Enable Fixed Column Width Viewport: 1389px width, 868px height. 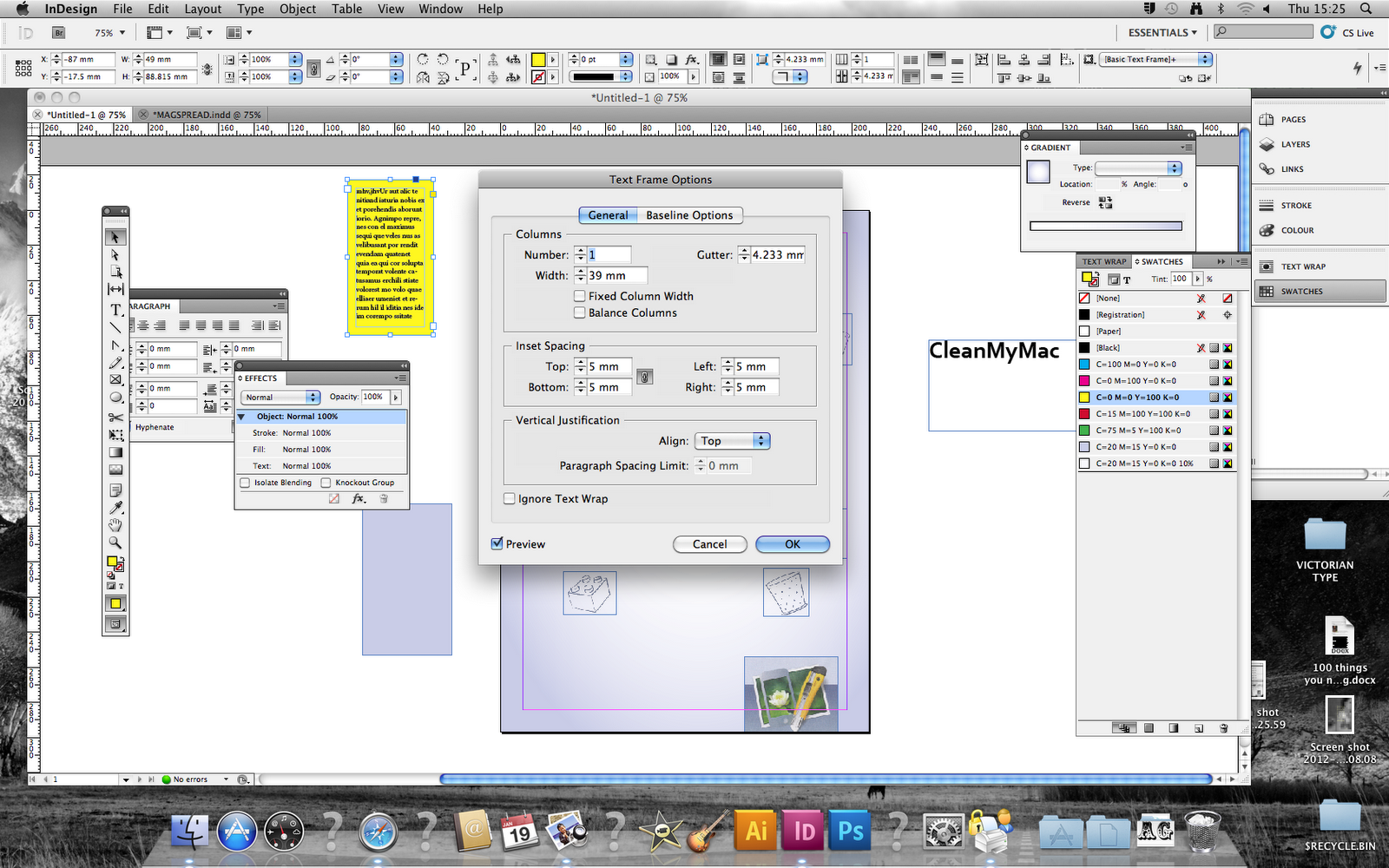tap(579, 296)
